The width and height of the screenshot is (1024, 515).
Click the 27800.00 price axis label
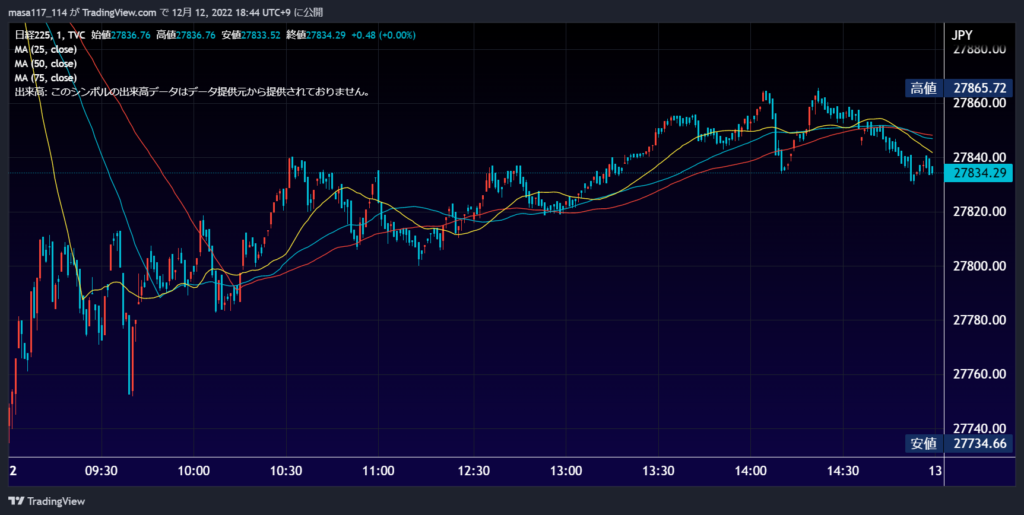[x=979, y=266]
